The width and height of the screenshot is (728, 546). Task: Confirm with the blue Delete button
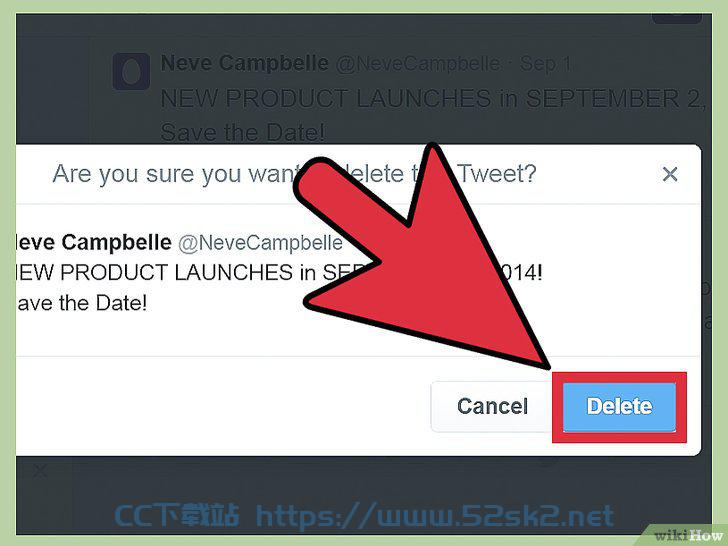coord(619,407)
